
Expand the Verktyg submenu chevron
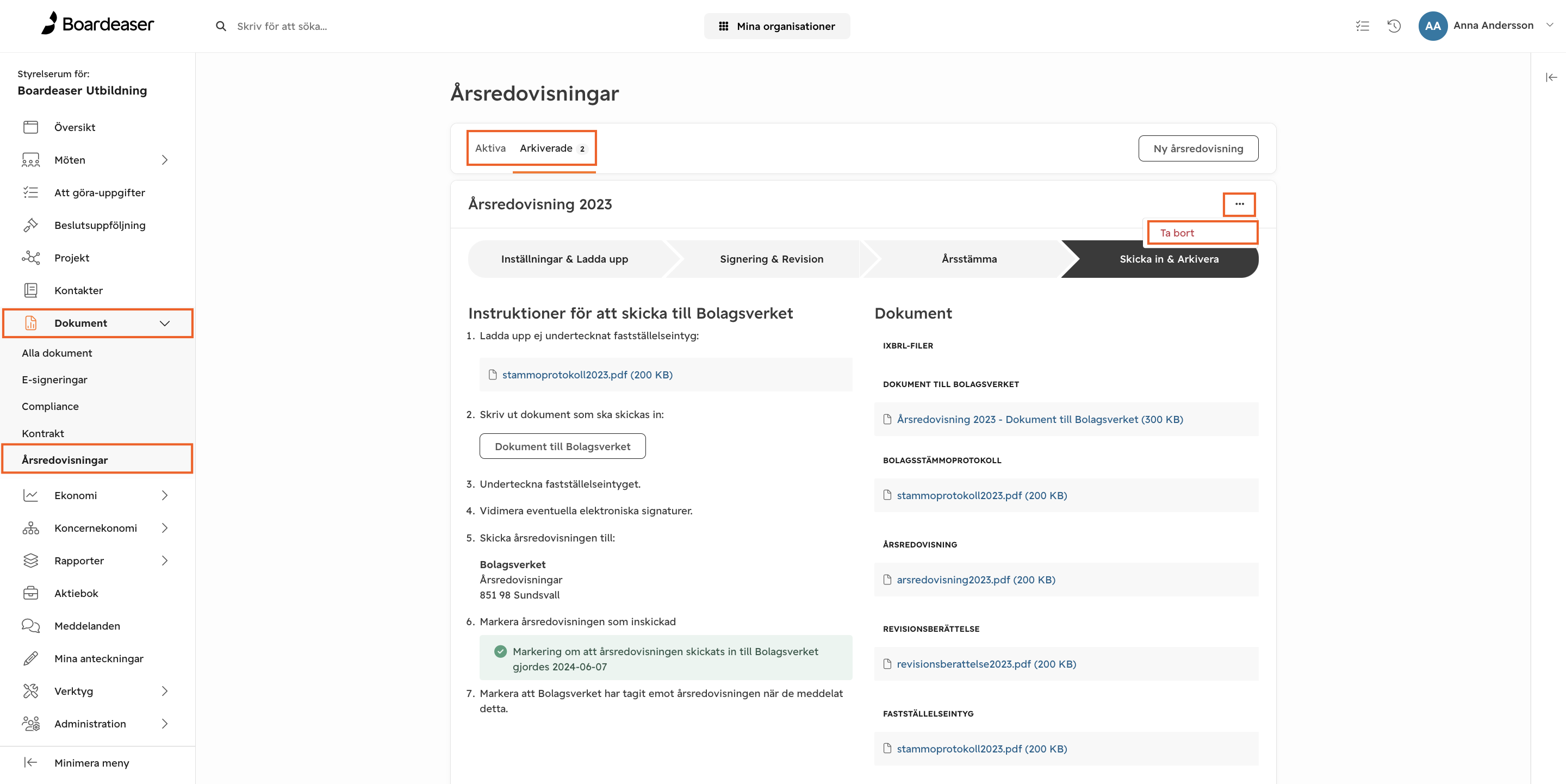pos(165,691)
